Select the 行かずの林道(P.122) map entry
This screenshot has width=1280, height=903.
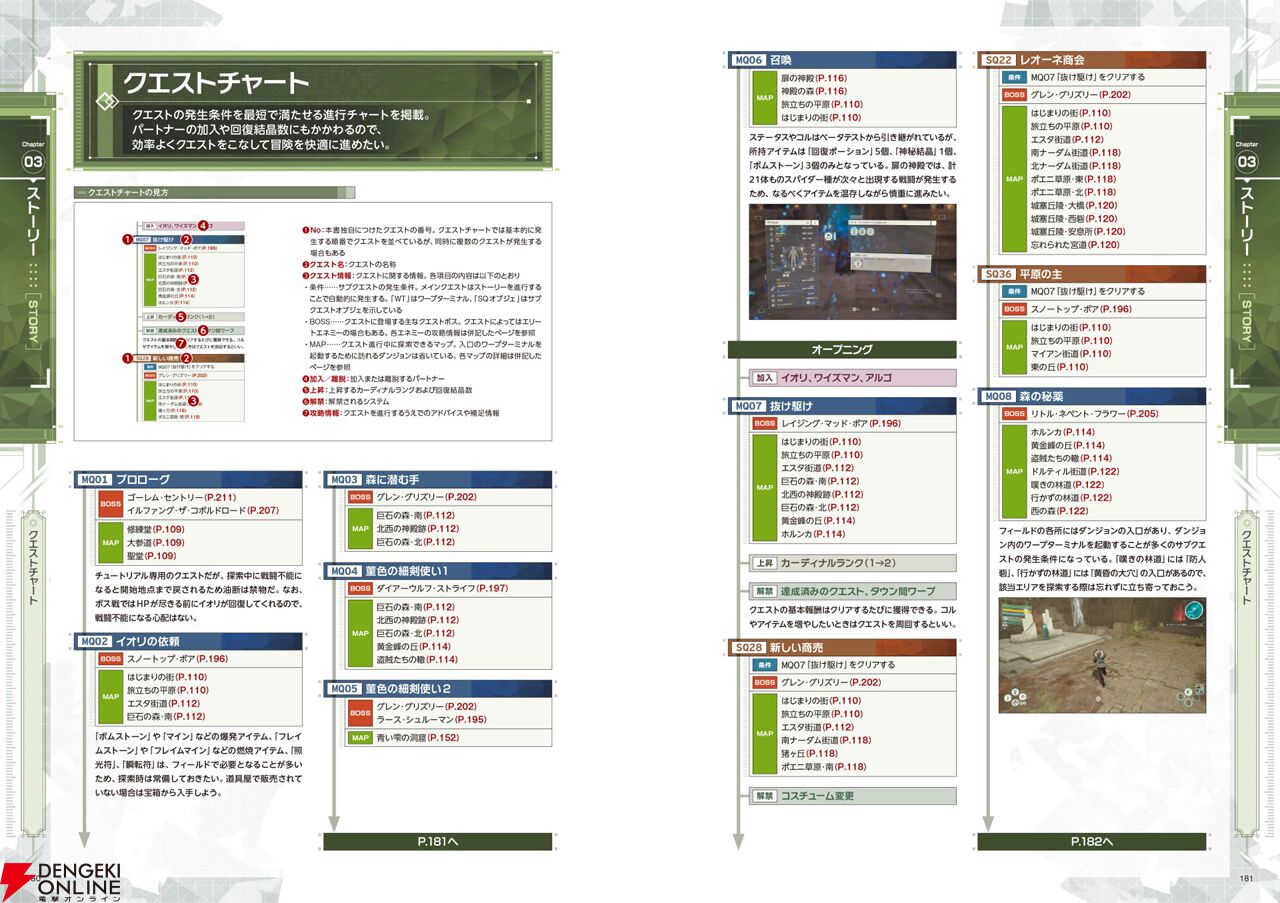click(x=1071, y=497)
